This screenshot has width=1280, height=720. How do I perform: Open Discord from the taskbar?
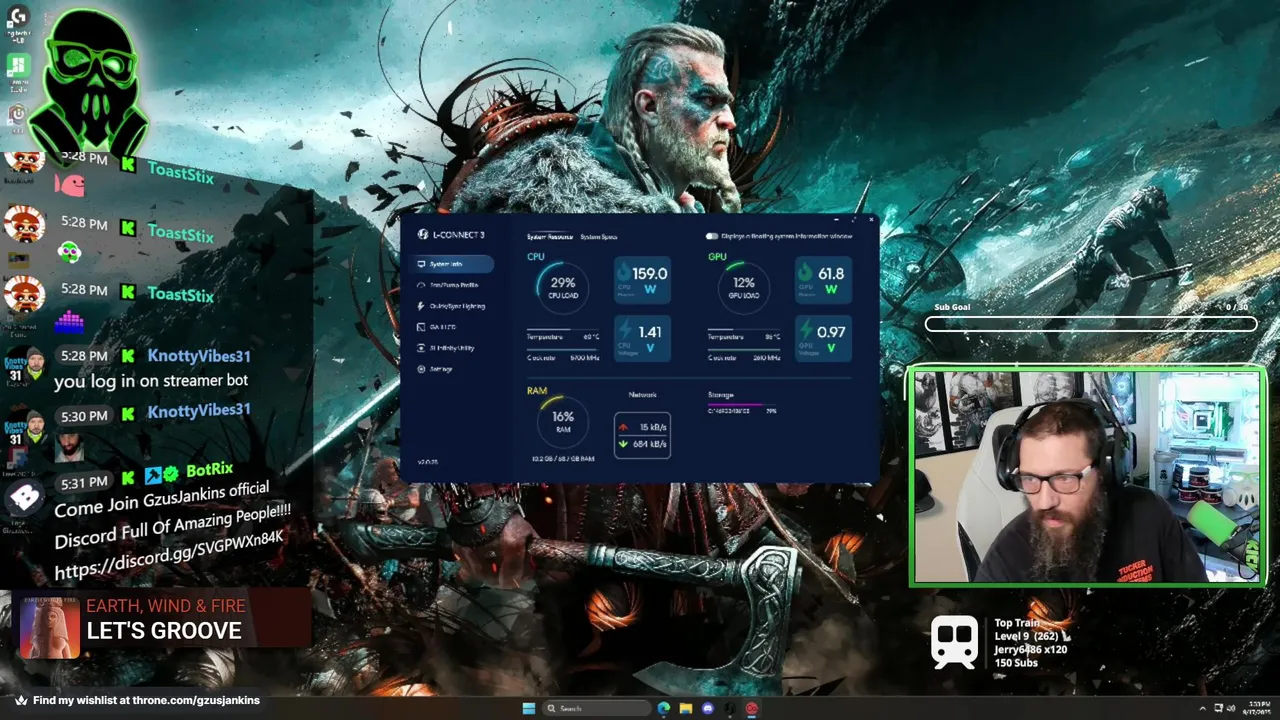click(x=708, y=708)
